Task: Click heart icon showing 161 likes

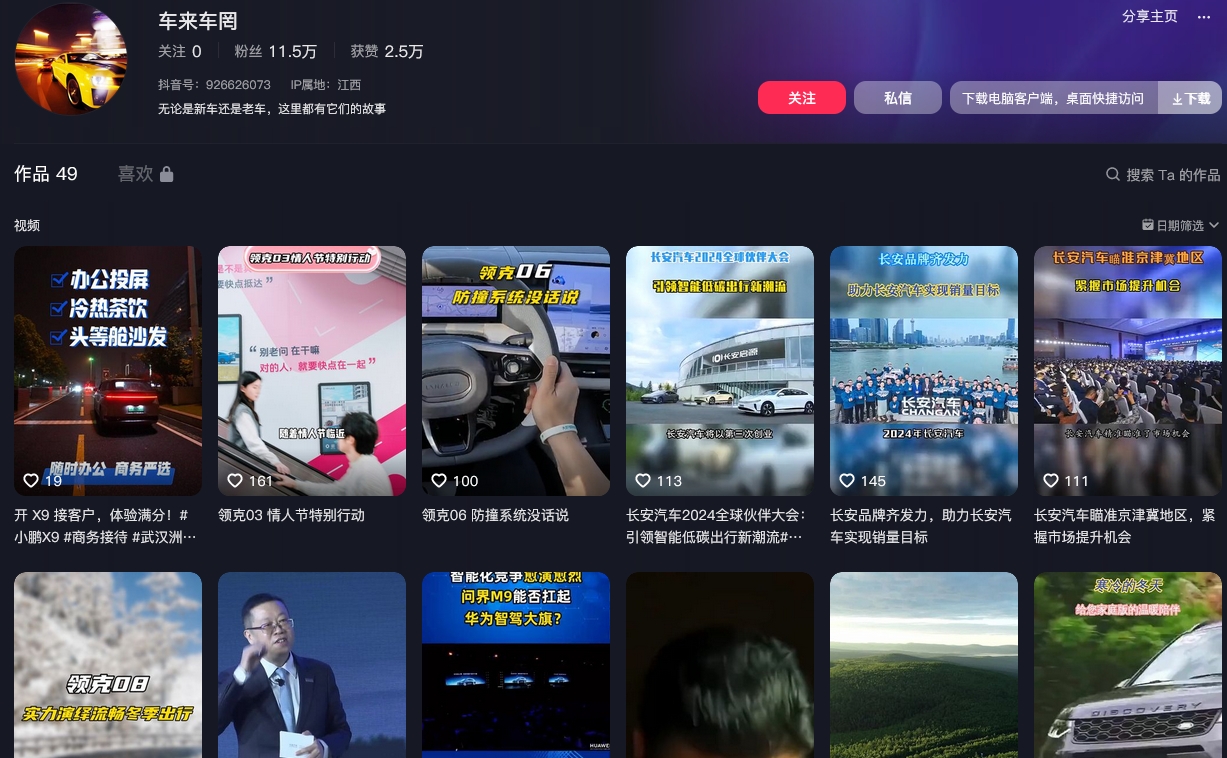Action: [x=235, y=481]
